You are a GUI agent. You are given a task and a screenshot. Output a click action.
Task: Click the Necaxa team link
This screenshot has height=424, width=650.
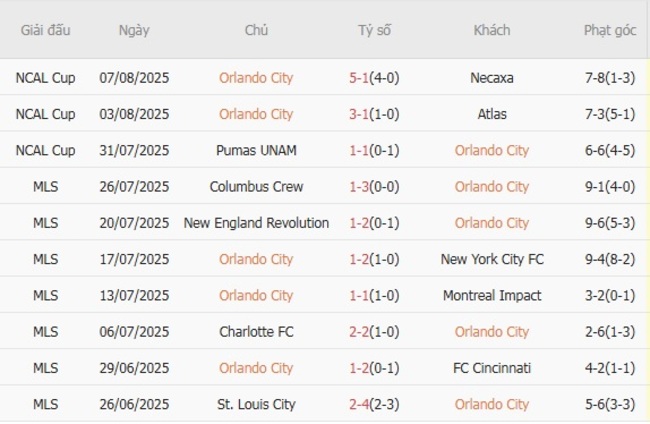(x=491, y=78)
